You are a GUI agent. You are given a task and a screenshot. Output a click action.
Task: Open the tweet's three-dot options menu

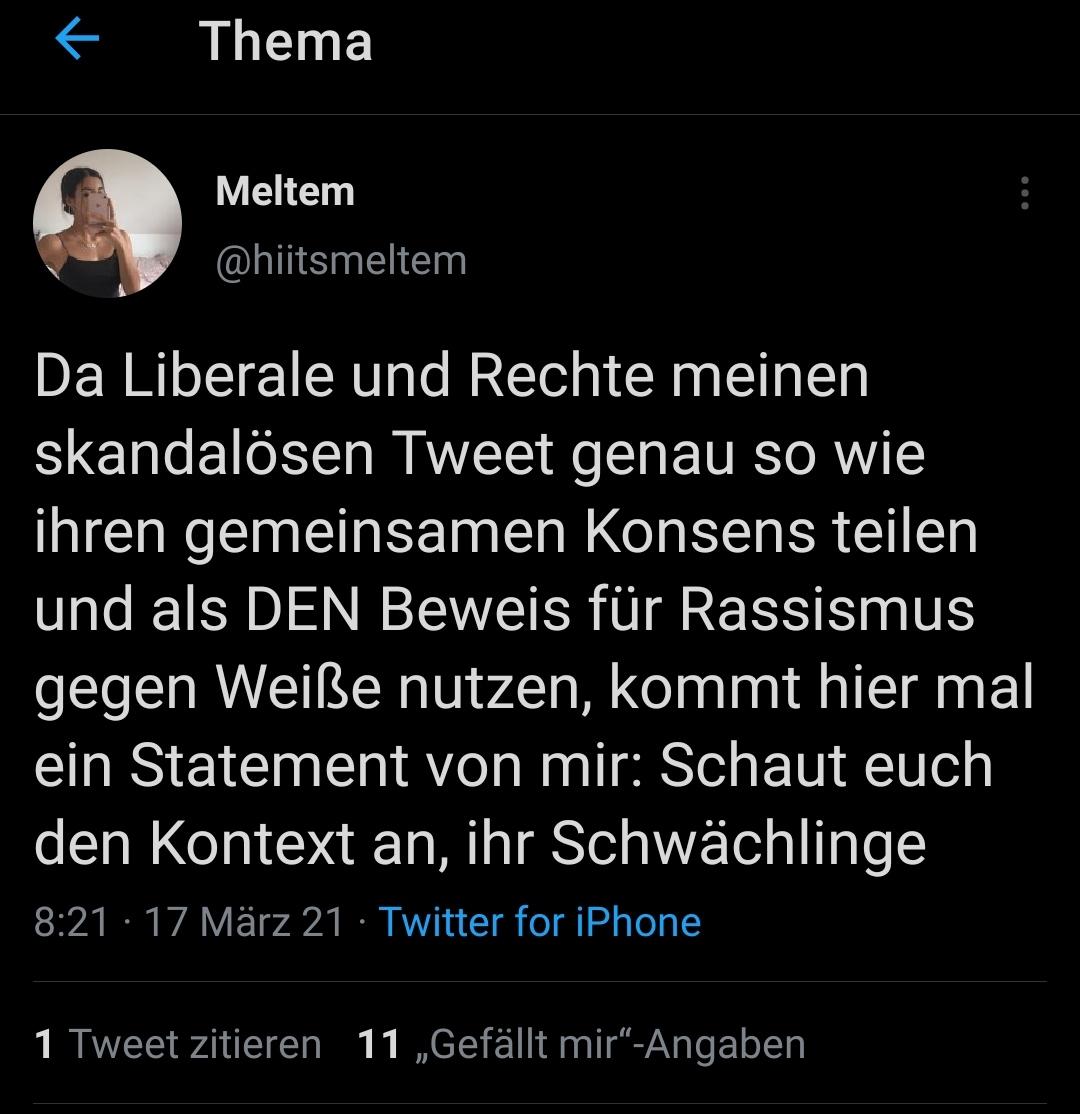pyautogui.click(x=1025, y=193)
